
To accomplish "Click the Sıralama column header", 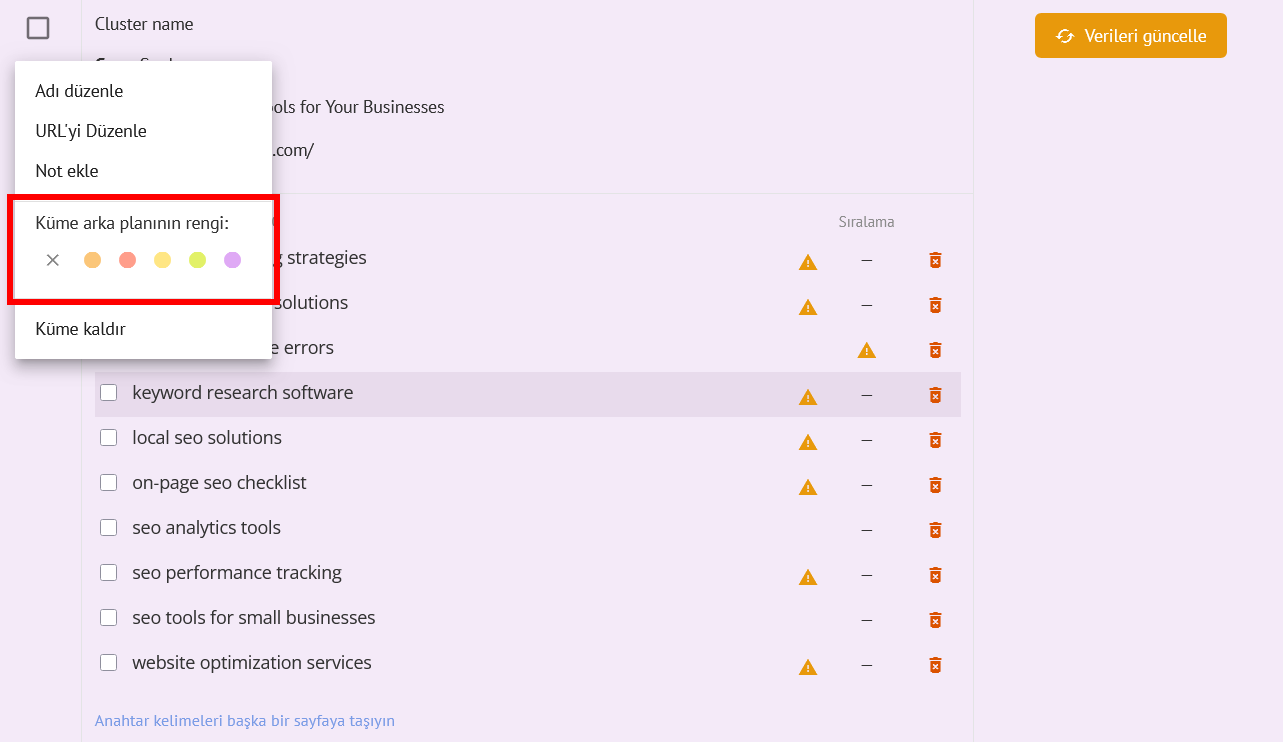I will click(866, 222).
